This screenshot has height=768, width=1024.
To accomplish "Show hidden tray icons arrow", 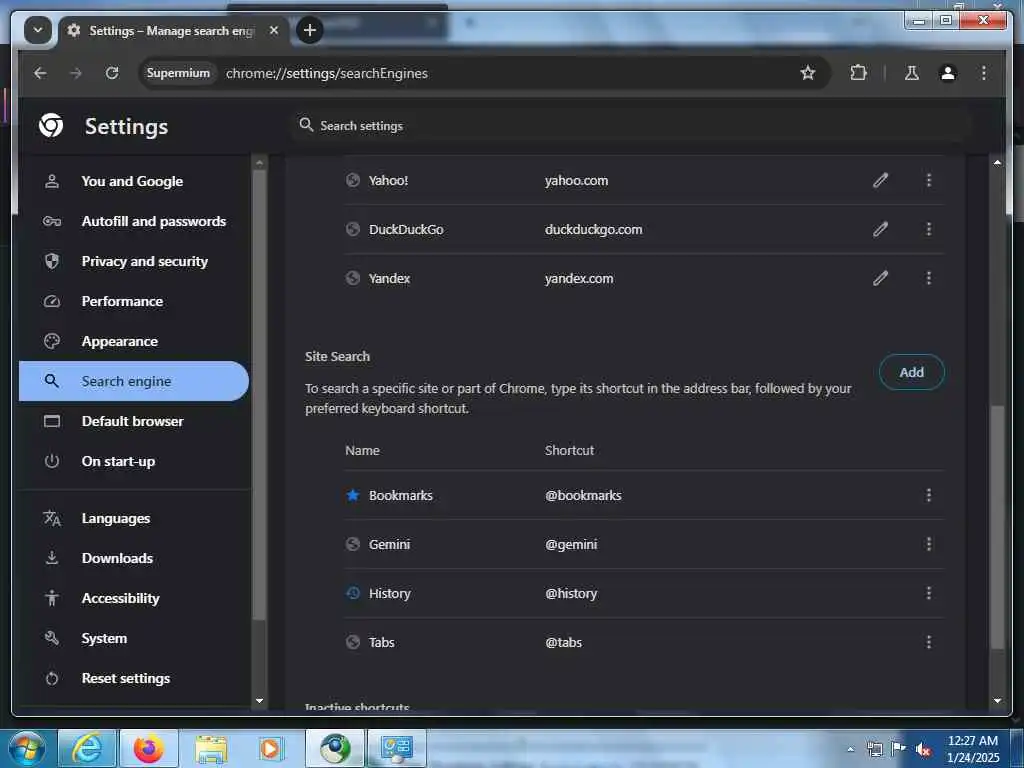I will click(x=850, y=749).
